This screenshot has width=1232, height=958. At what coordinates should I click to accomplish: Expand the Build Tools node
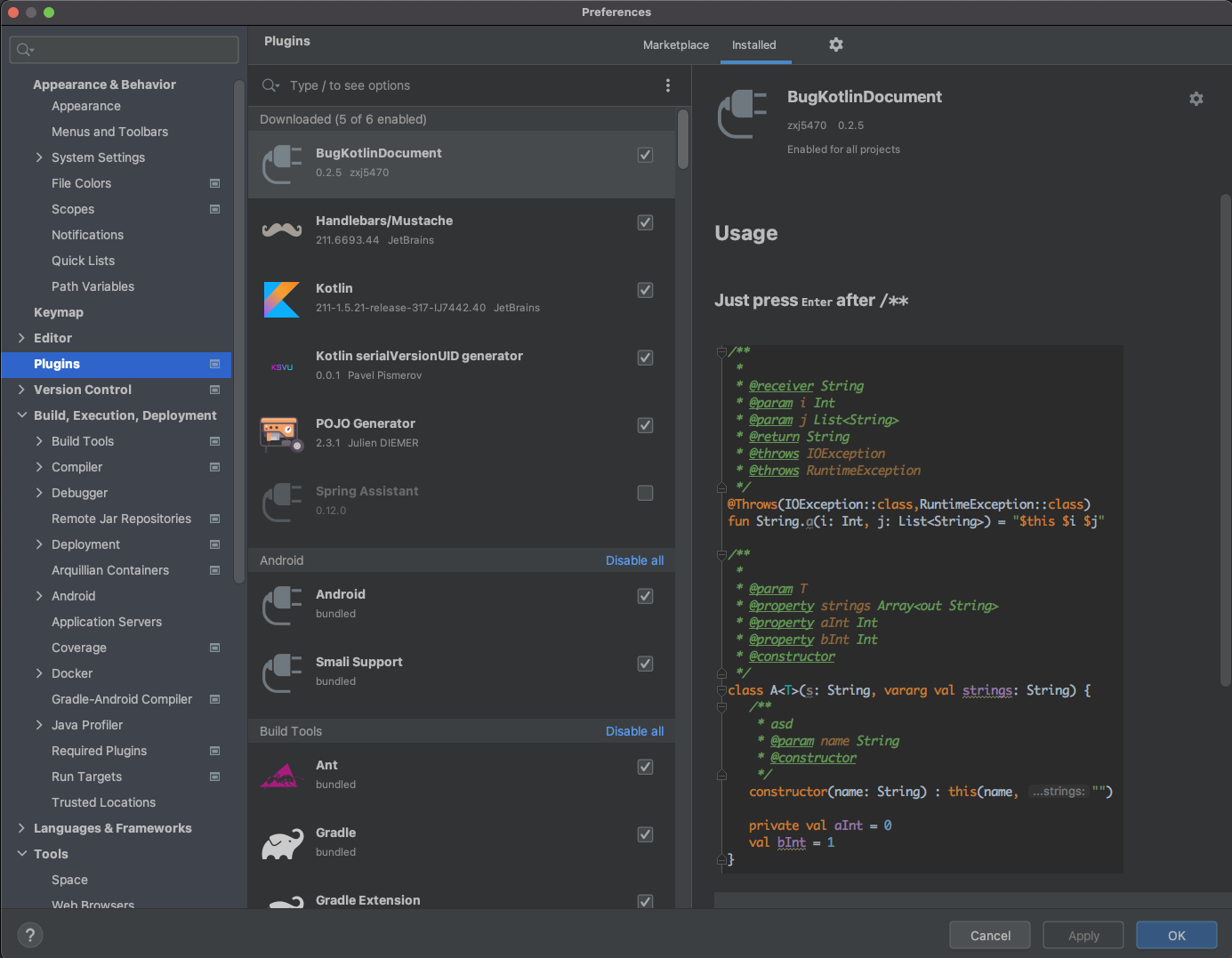39,441
